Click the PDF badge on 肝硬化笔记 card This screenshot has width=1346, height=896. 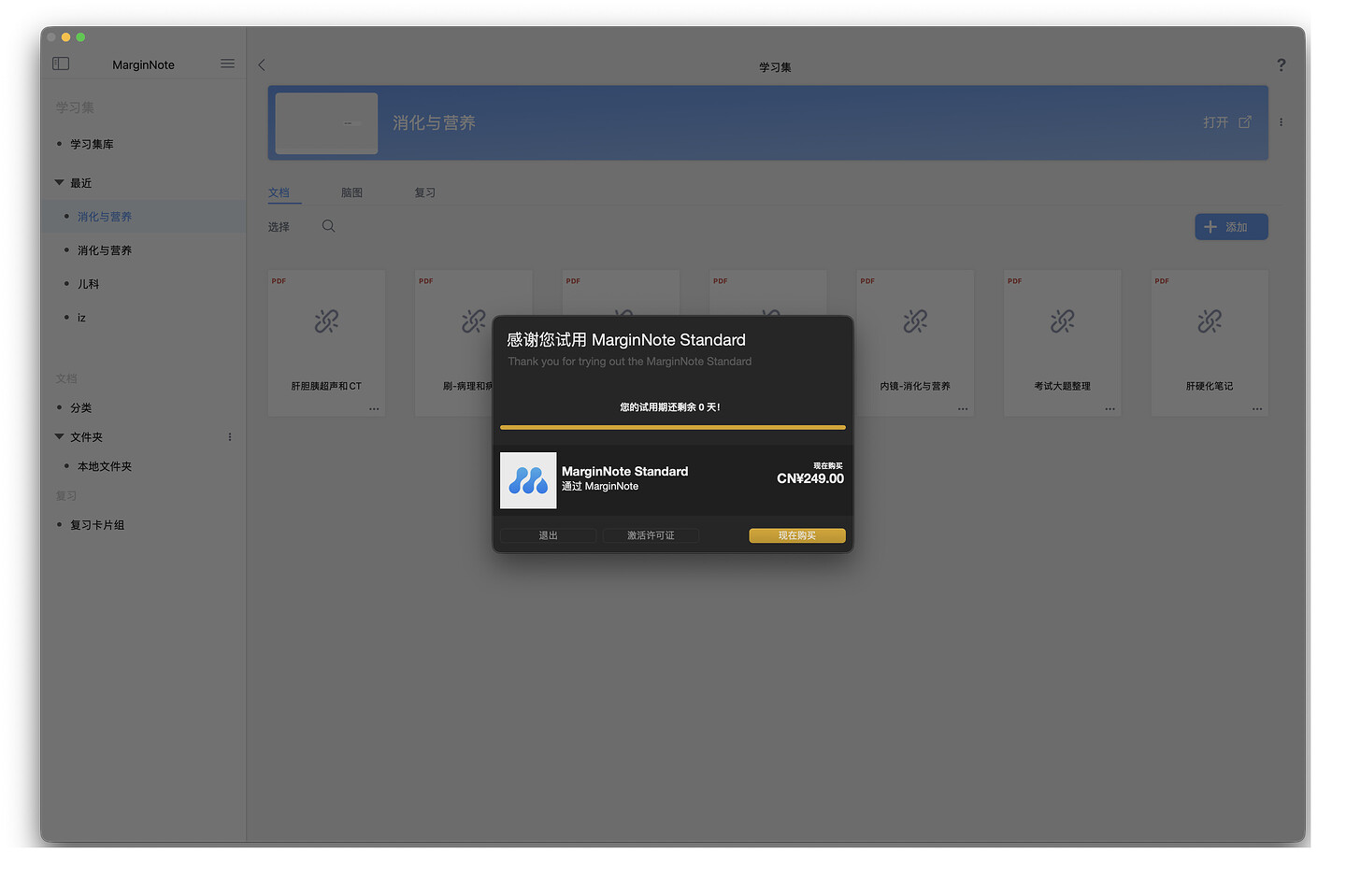click(x=1162, y=281)
